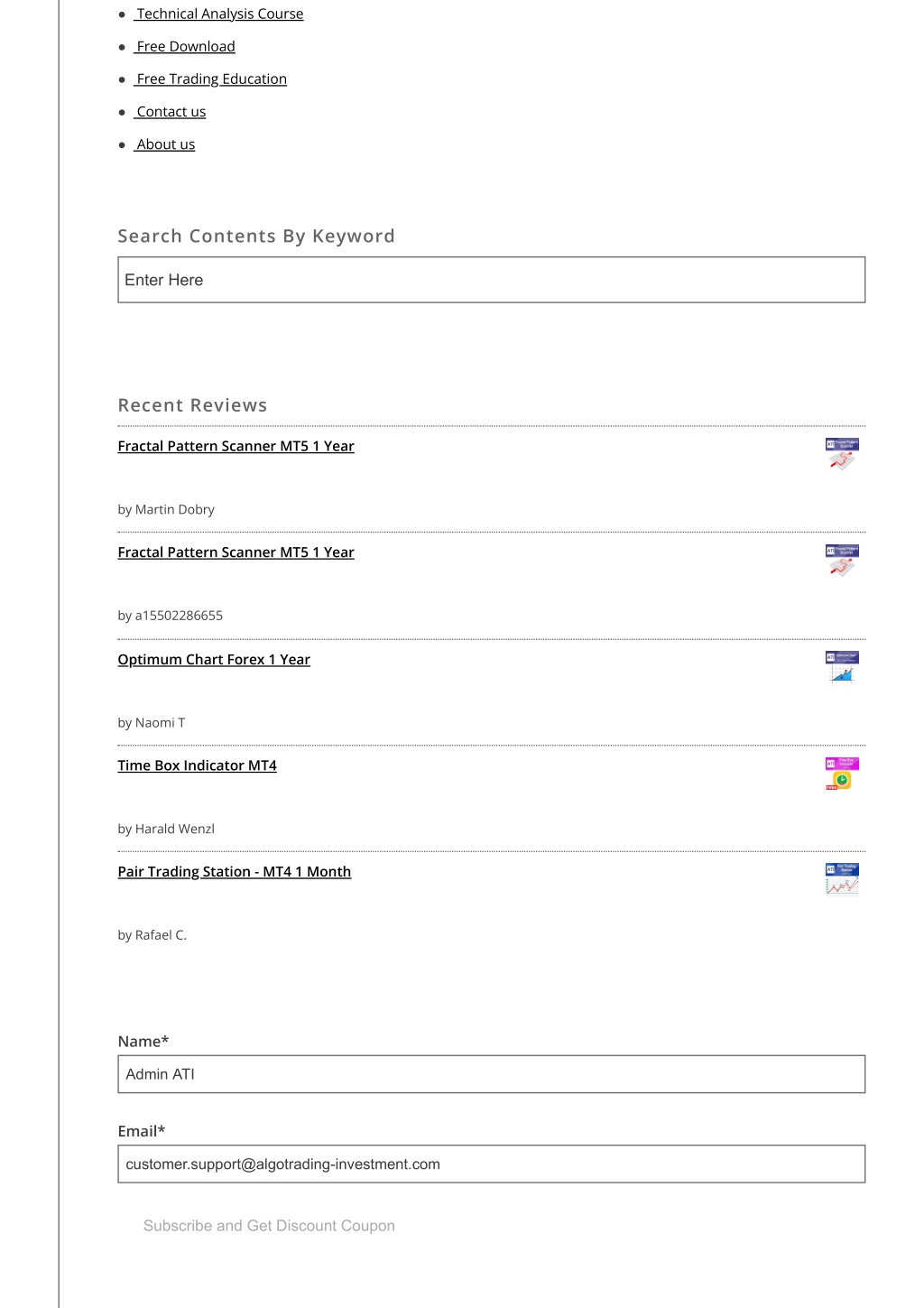
Task: Click the Name input field
Action: (x=492, y=1074)
